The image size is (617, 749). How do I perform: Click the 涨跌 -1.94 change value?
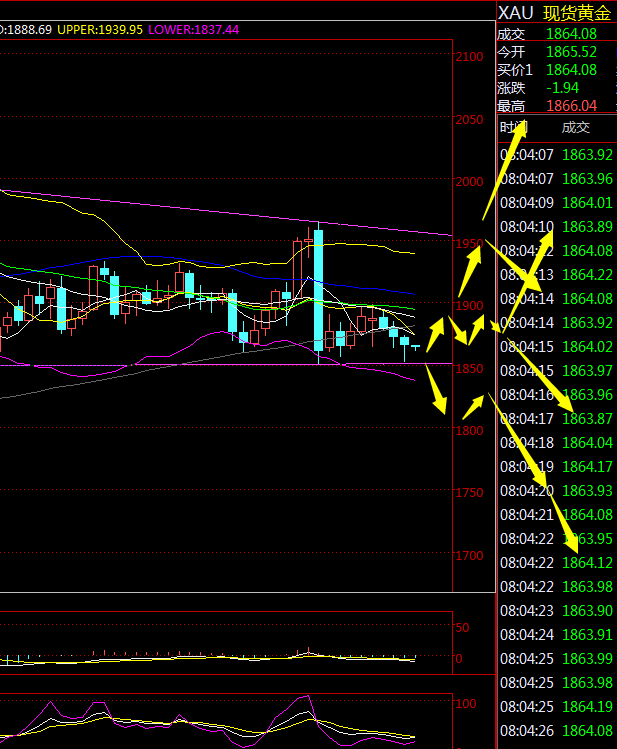[561, 88]
